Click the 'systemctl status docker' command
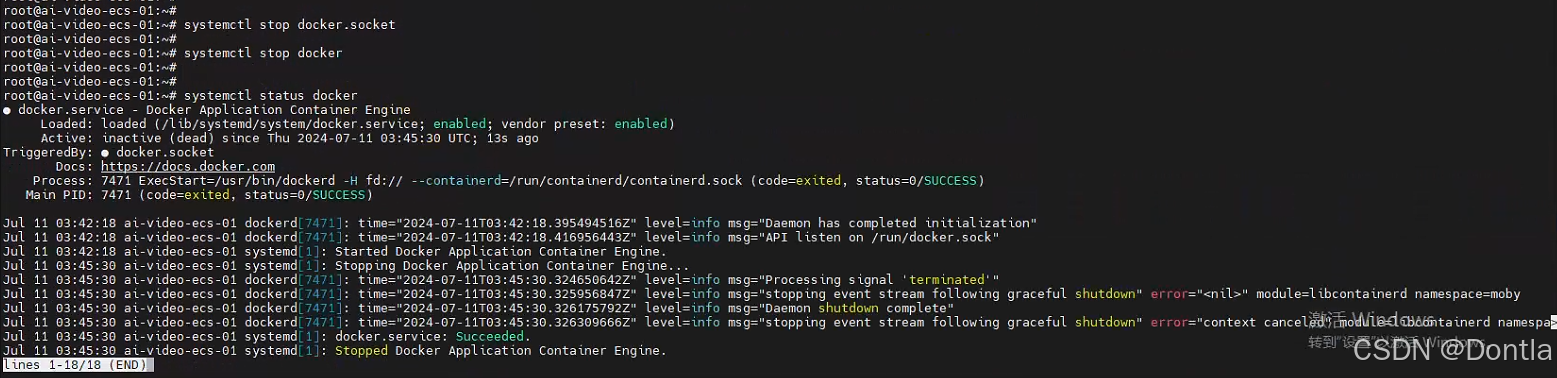Screen dimensions: 1557x378 (270, 95)
